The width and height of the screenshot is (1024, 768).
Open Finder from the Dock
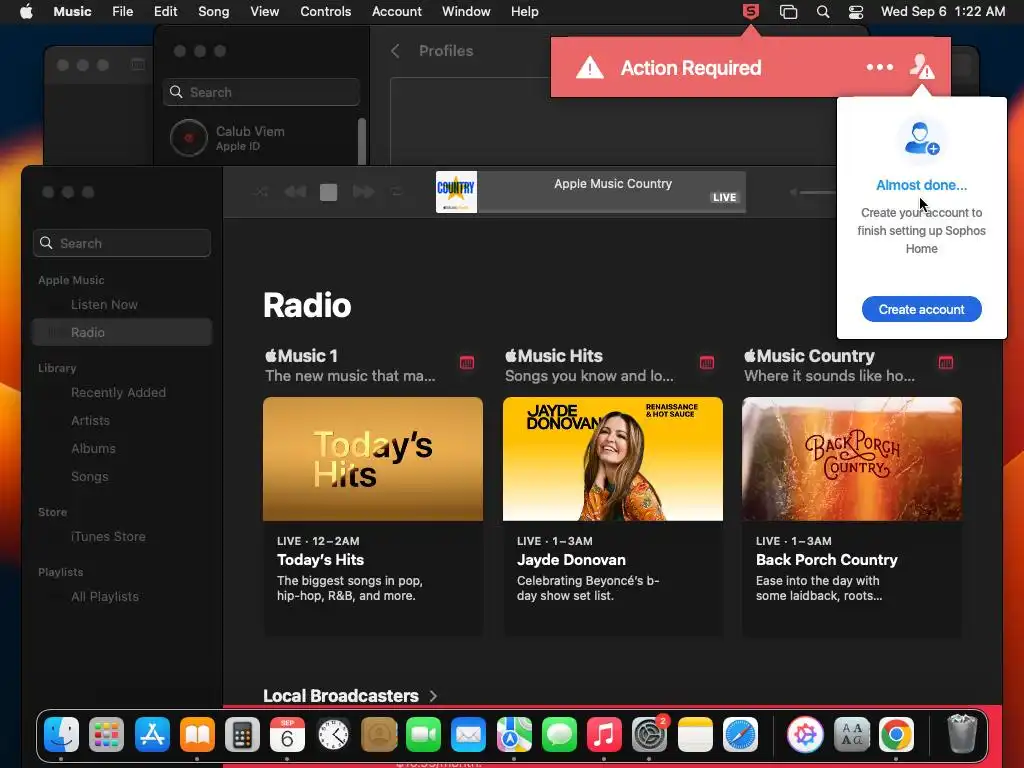(61, 735)
